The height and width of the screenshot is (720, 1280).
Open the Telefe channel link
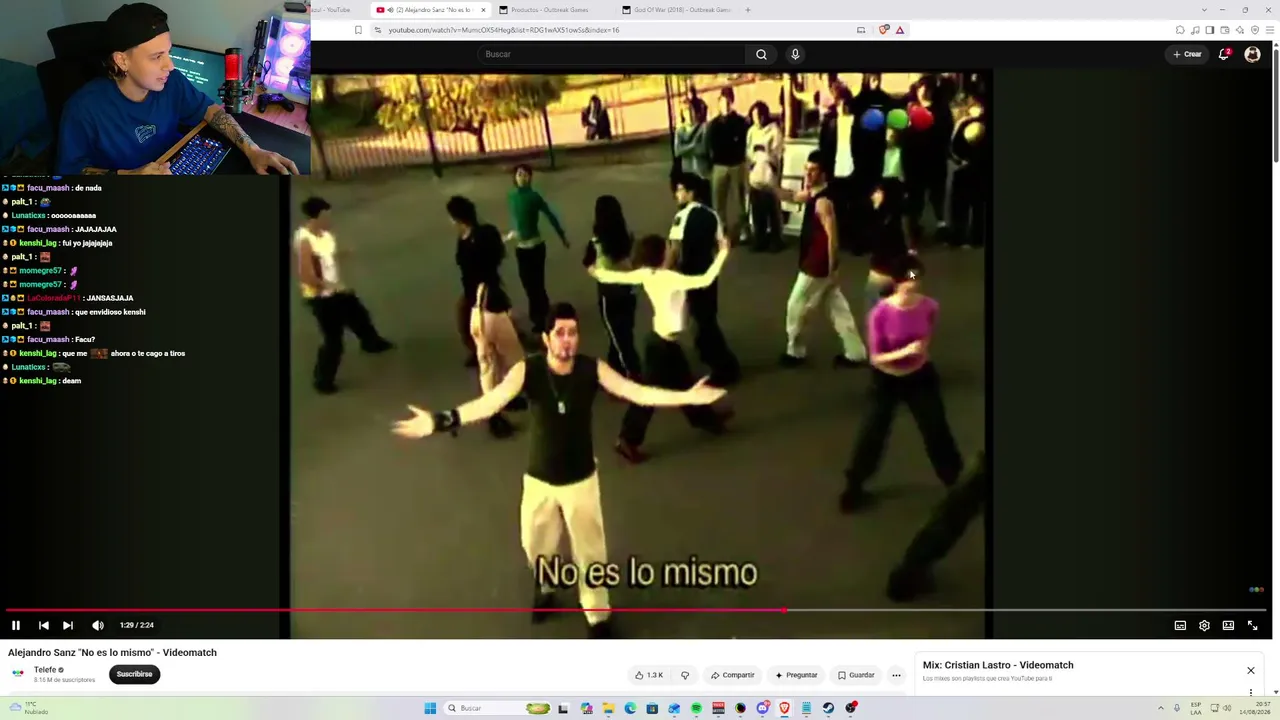(x=45, y=670)
